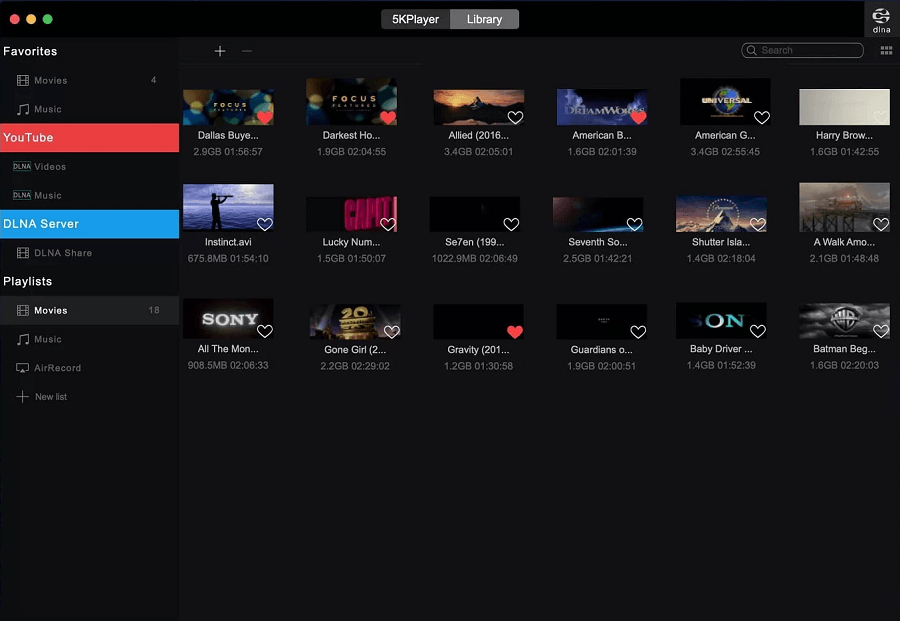Open the DLNA Music item below Videos
The height and width of the screenshot is (621, 900).
(90, 195)
